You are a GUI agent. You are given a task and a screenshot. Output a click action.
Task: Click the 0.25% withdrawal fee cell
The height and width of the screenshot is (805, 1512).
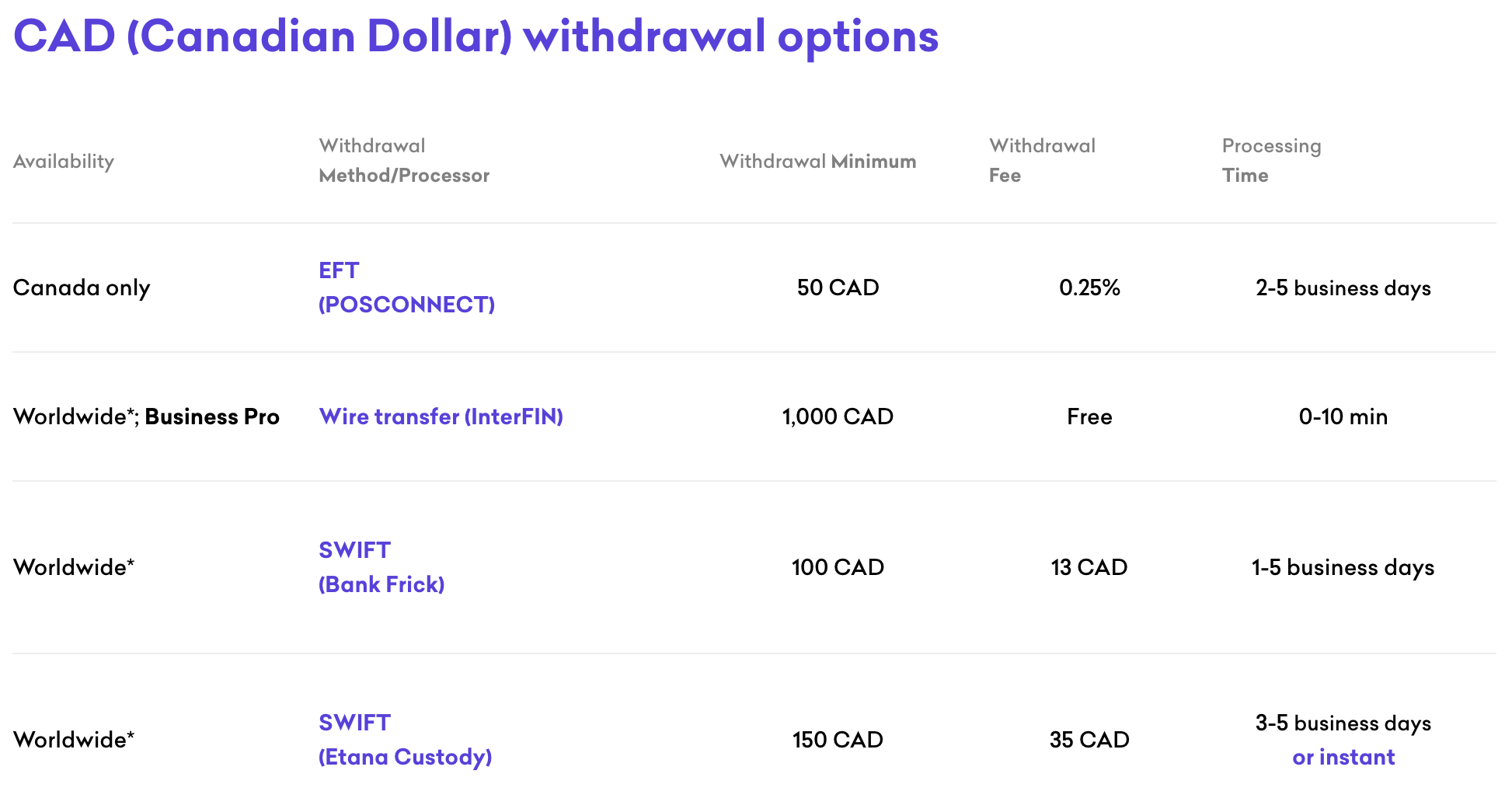pos(1089,287)
